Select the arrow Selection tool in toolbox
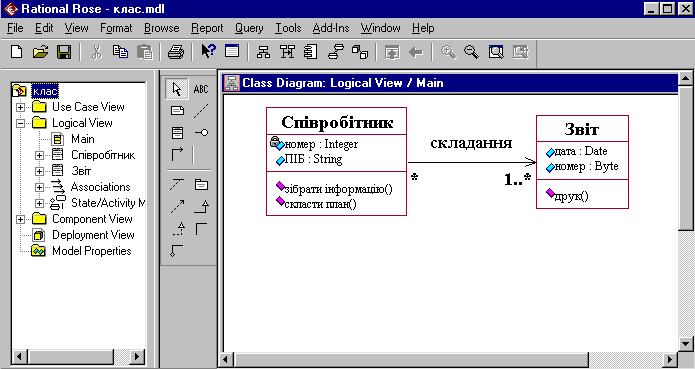The height and width of the screenshot is (369, 695). (177, 89)
